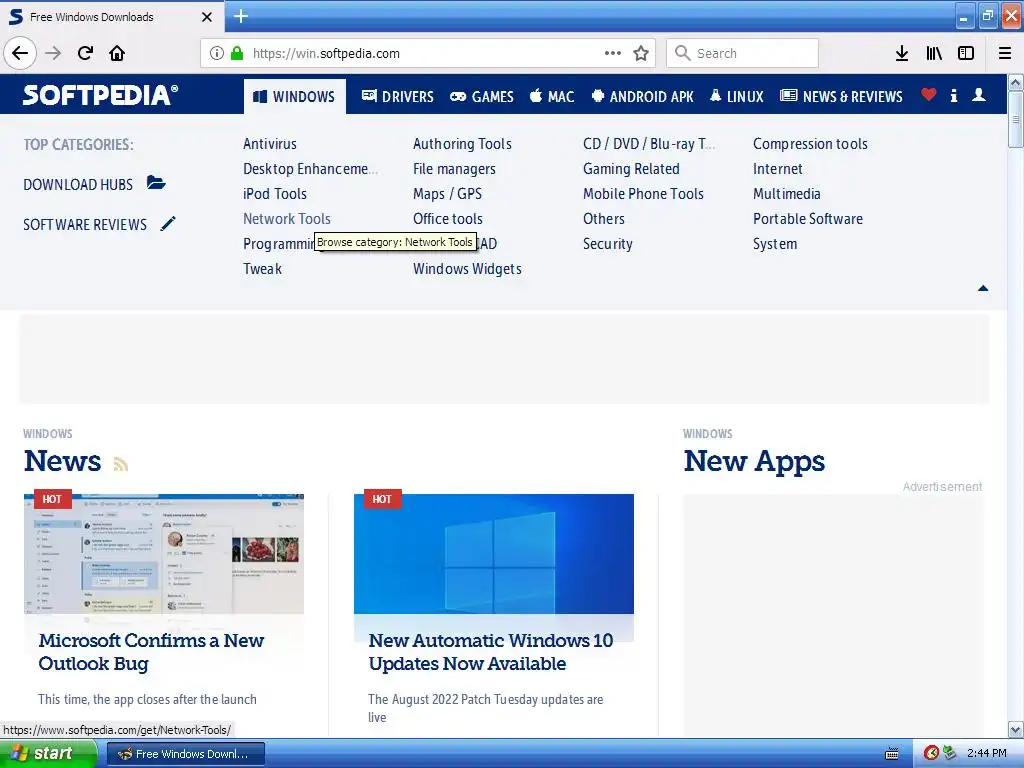Open Mobile Phone Tools category
This screenshot has height=768, width=1024.
(x=643, y=194)
